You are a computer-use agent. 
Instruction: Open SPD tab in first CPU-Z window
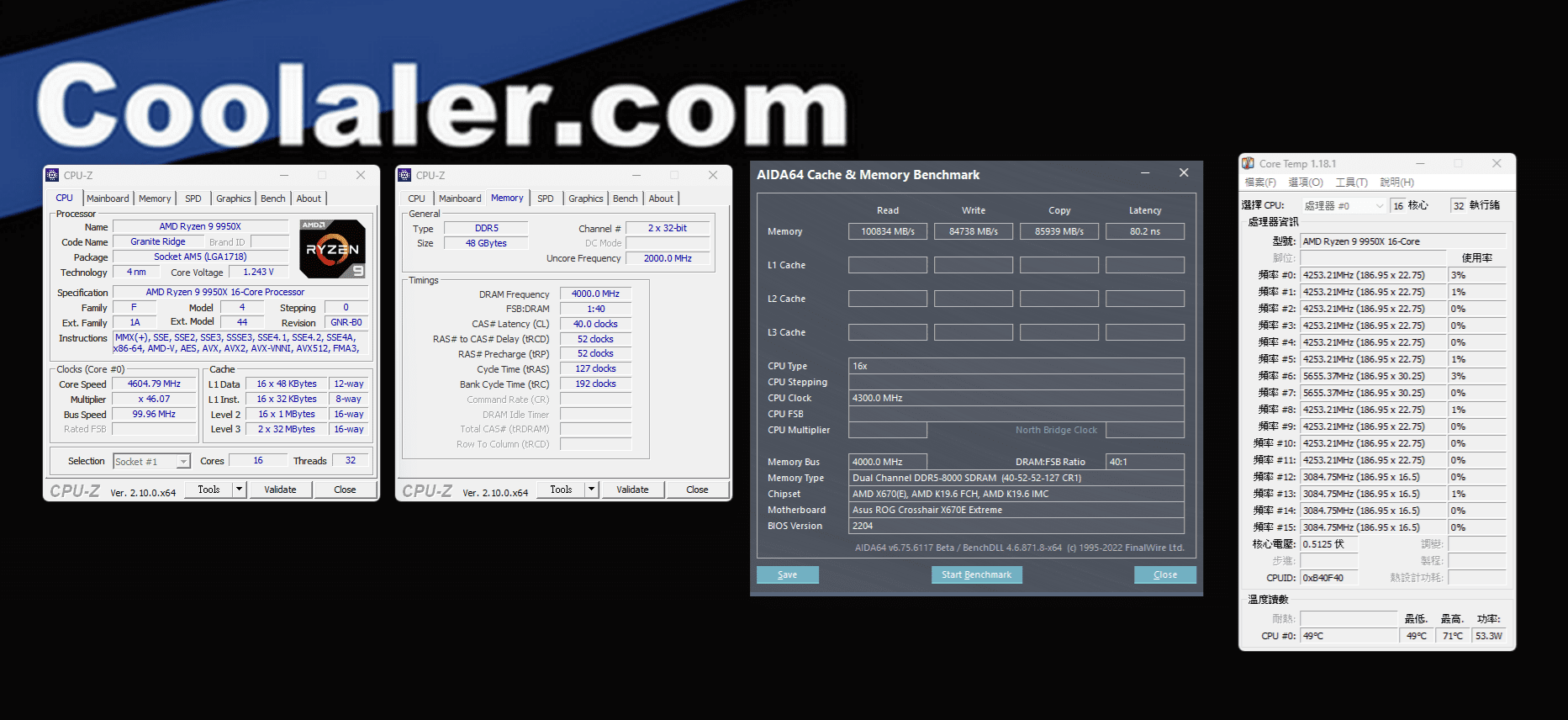click(193, 199)
